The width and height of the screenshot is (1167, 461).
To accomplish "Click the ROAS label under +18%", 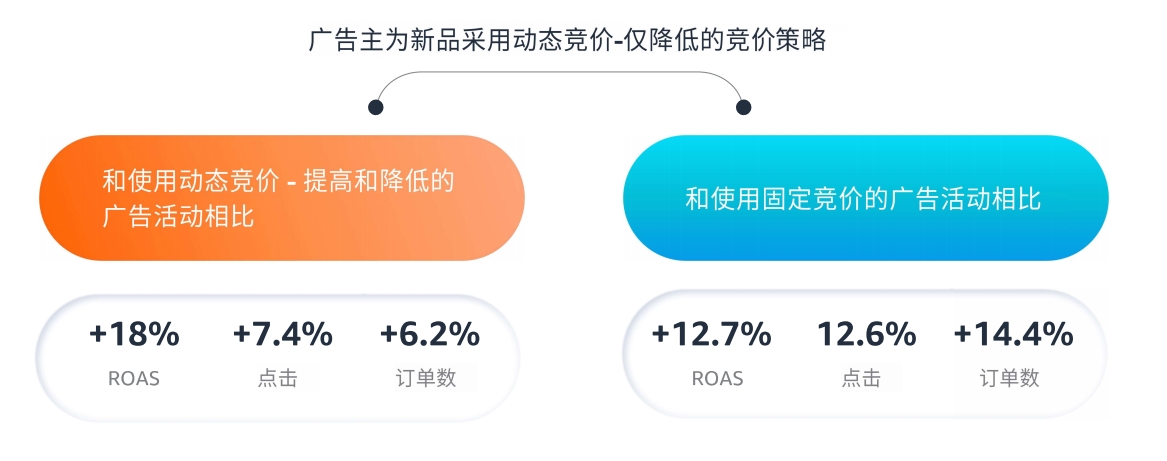I will coord(134,379).
